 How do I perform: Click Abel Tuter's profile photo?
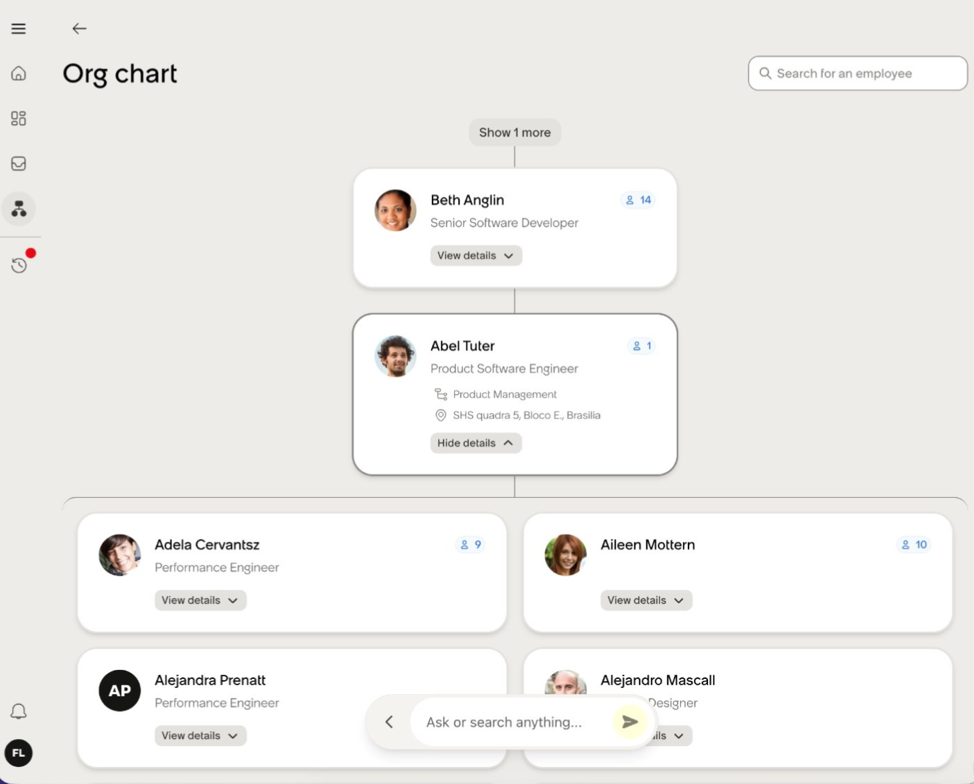click(x=395, y=357)
